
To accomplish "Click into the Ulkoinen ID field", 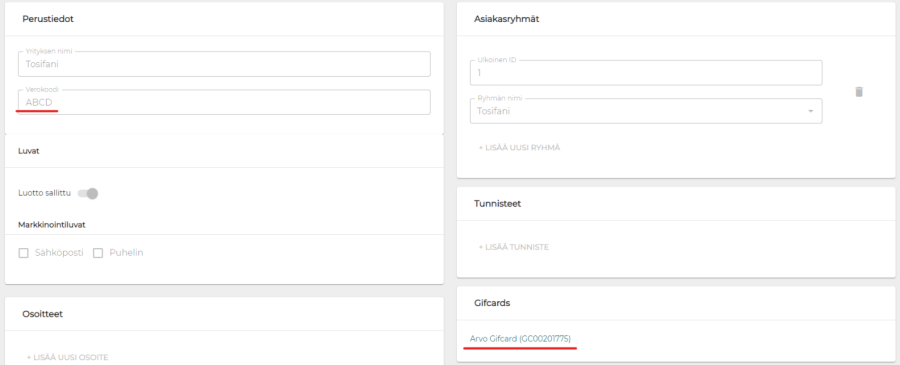I will pos(646,73).
